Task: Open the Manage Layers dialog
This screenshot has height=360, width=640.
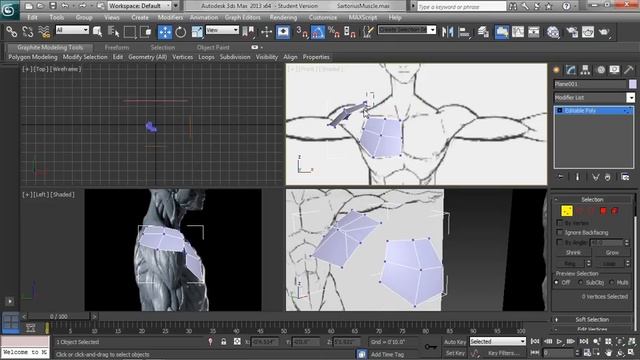Action: [483, 32]
